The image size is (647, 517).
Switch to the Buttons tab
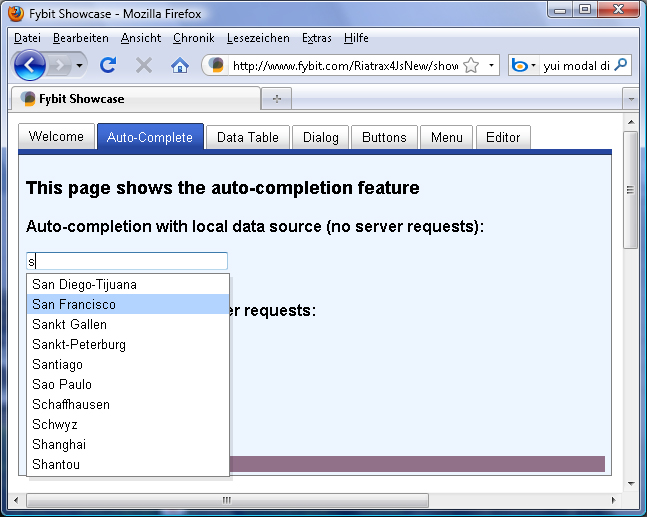pyautogui.click(x=384, y=137)
